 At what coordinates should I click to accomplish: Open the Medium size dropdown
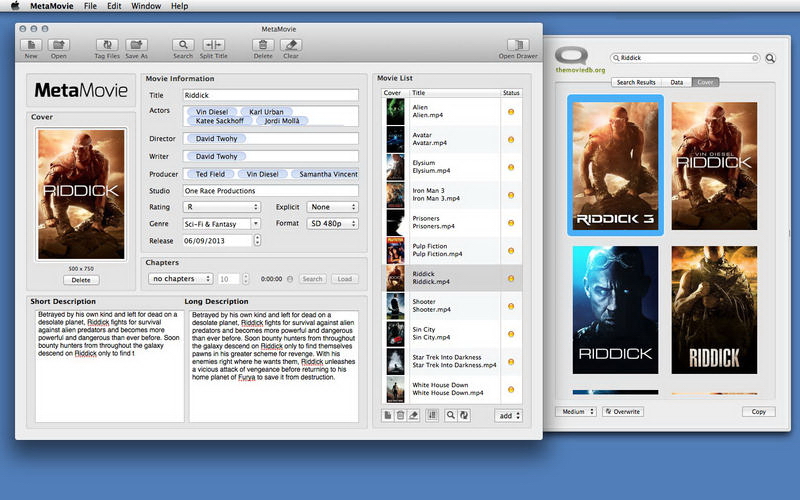coord(577,411)
